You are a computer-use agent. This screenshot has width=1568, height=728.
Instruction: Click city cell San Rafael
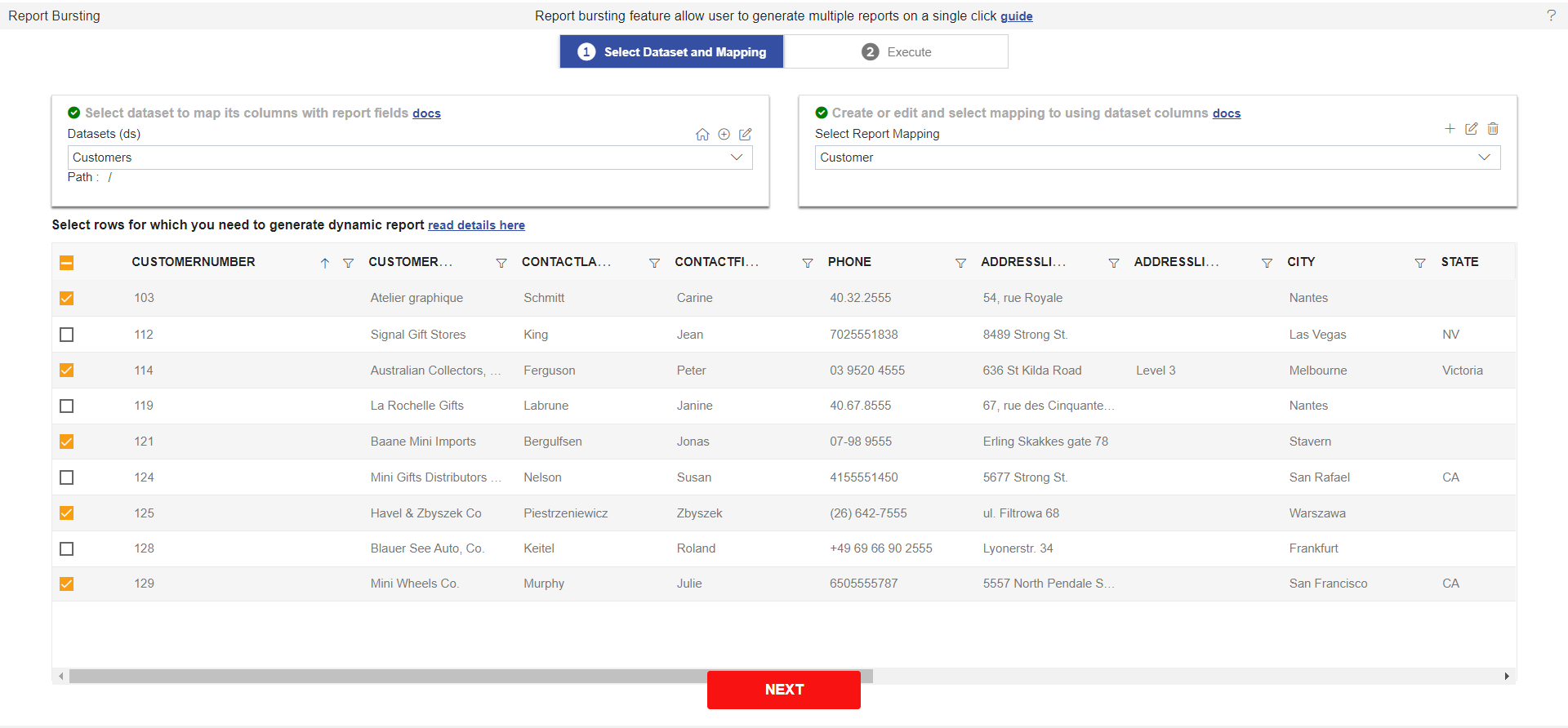[1320, 477]
